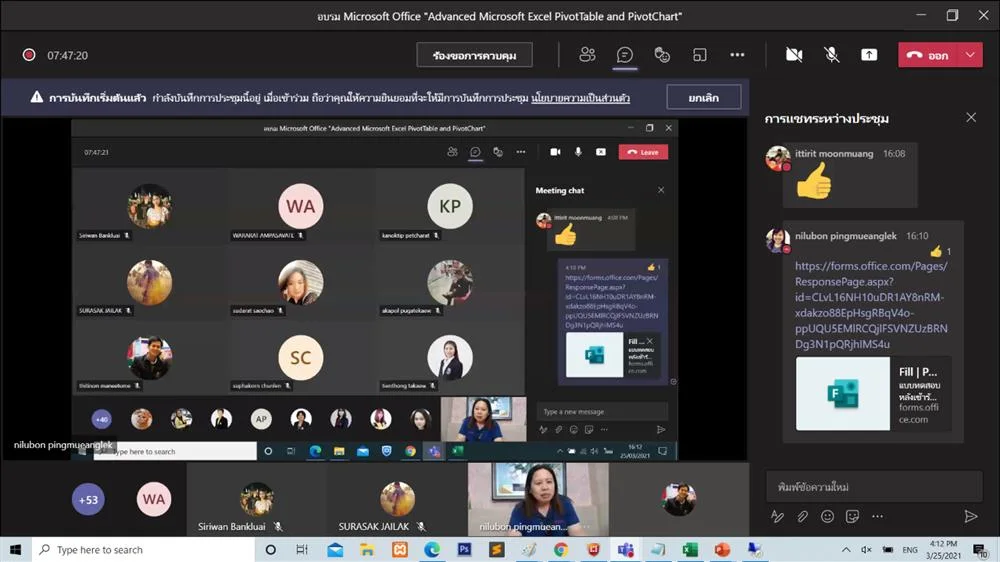Select nilubon pingmuean's camera tile in bottom strip
1000x562 pixels.
[x=538, y=499]
